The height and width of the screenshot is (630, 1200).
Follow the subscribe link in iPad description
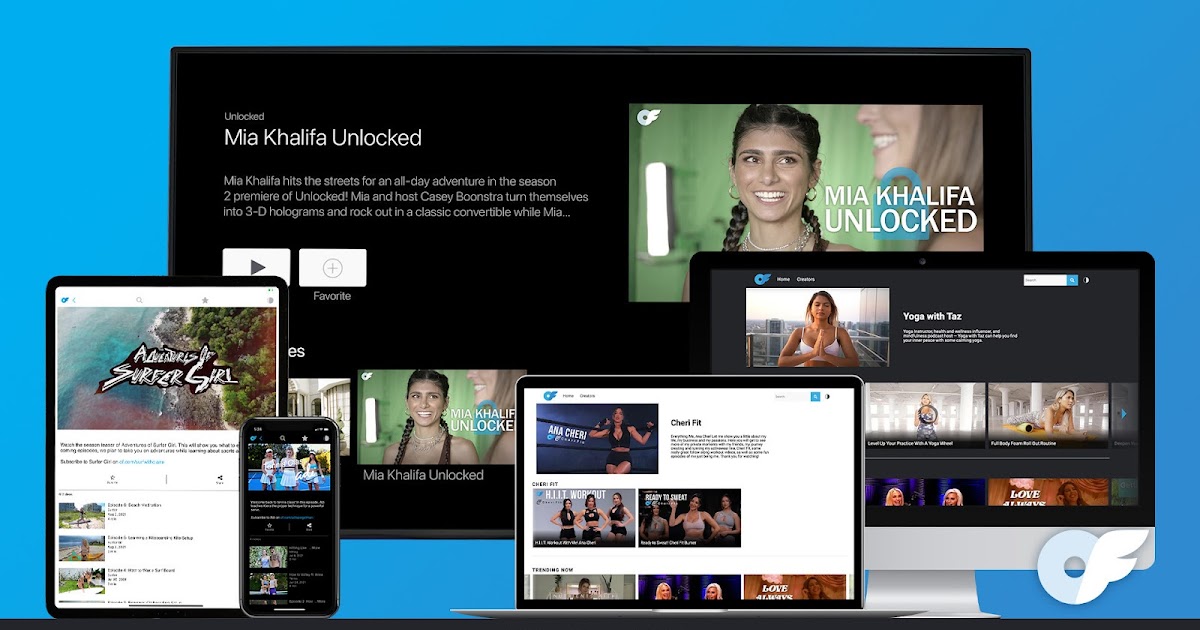141,462
